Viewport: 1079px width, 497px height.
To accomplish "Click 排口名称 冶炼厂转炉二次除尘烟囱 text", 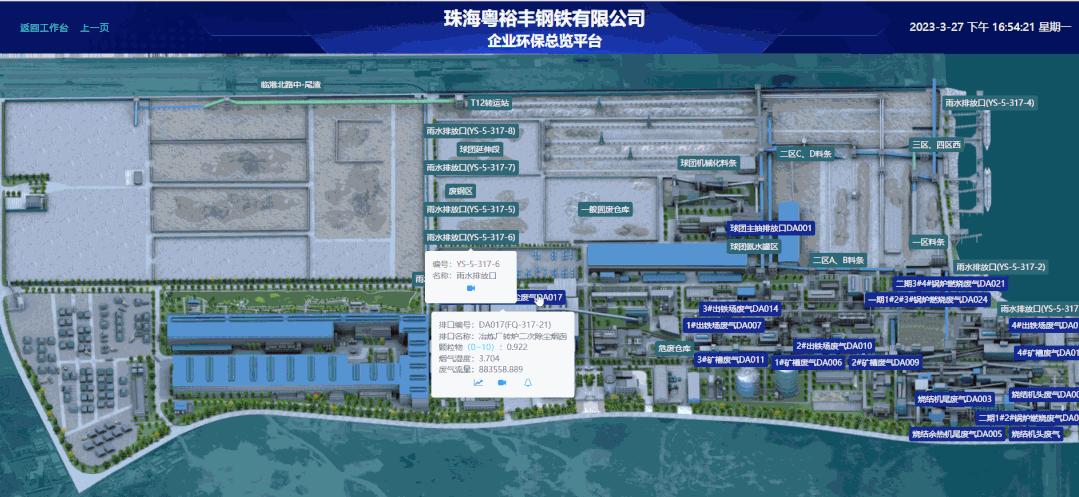I will point(502,337).
